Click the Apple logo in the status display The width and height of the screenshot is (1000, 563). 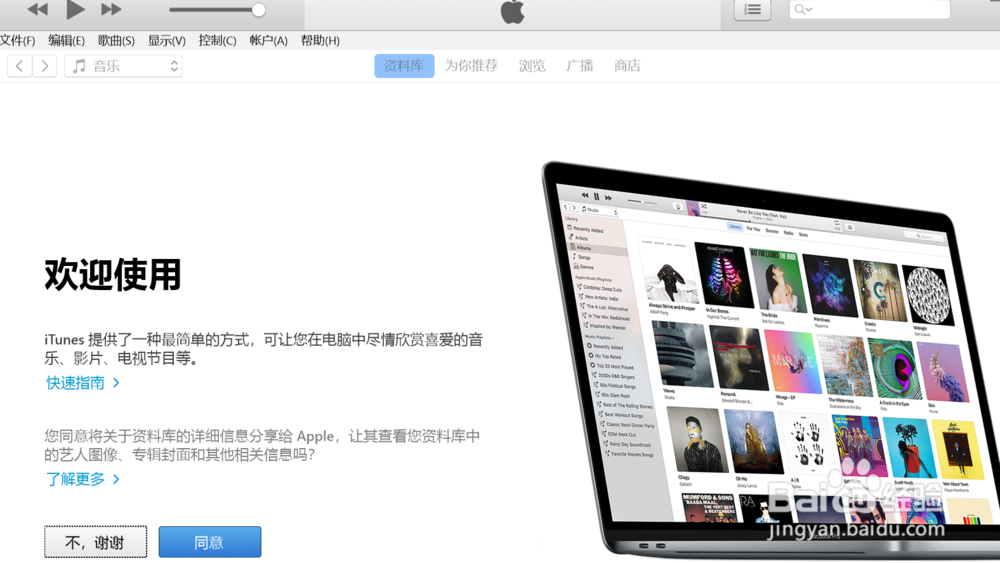click(512, 11)
